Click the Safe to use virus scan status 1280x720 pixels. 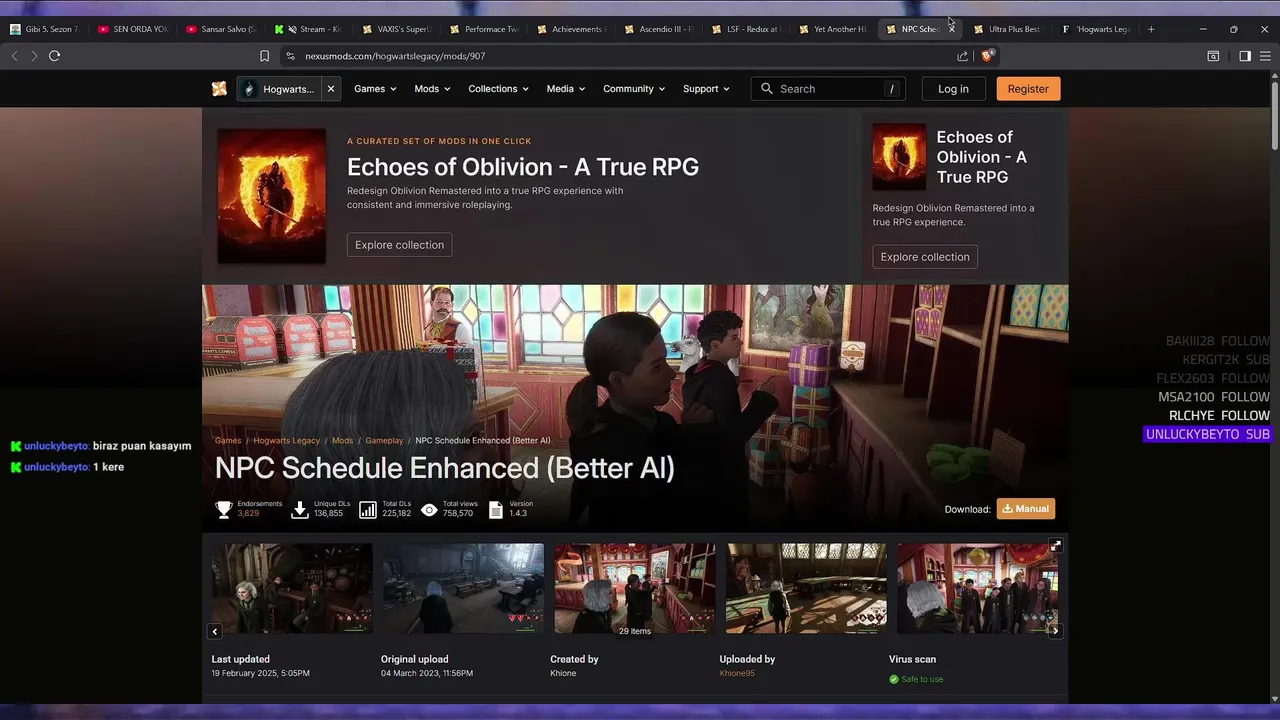(916, 679)
